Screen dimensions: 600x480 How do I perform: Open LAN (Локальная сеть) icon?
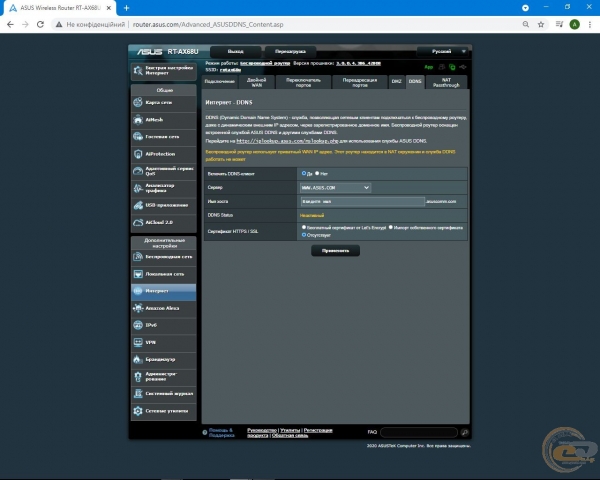click(x=138, y=274)
